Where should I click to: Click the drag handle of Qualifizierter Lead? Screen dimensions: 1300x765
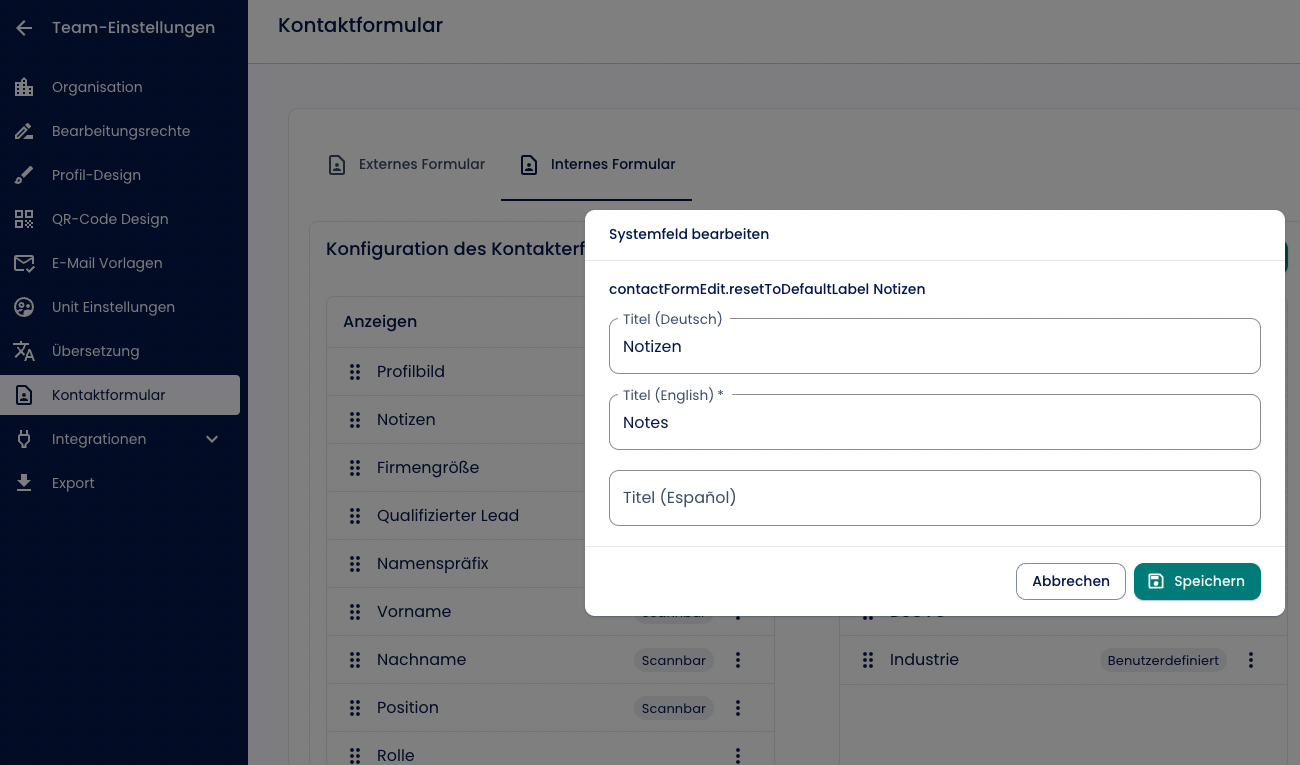(x=355, y=516)
